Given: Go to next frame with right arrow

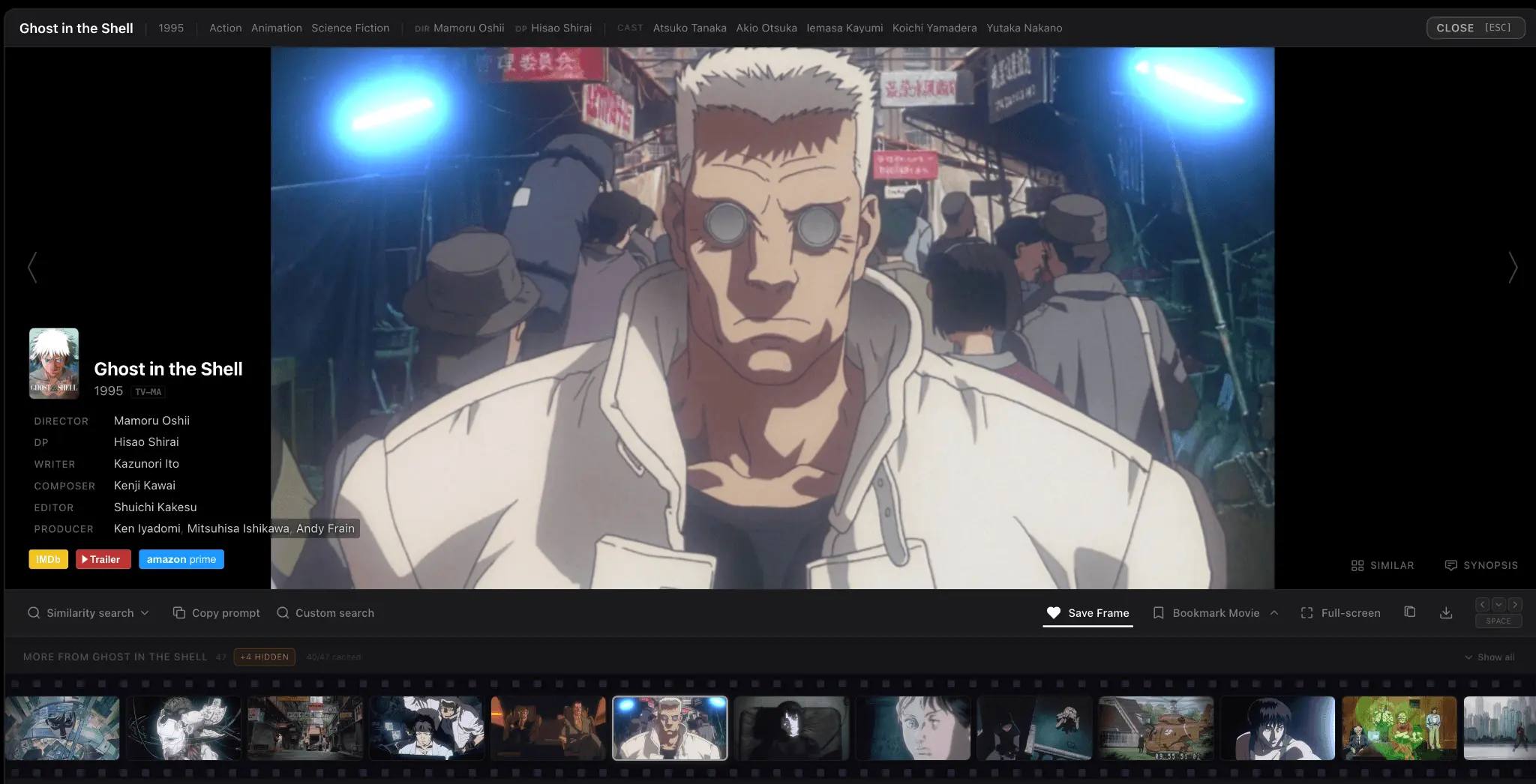Looking at the screenshot, I should [1513, 267].
